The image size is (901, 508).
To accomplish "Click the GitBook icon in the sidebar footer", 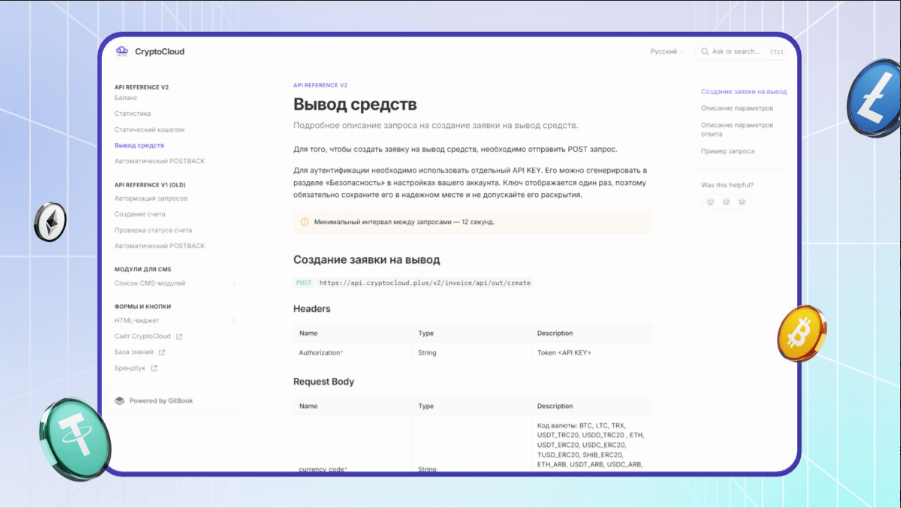I will tap(120, 401).
